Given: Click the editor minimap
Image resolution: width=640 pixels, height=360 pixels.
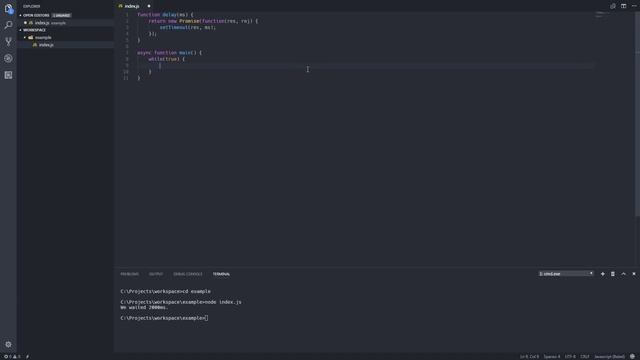Looking at the screenshot, I should point(602,15).
